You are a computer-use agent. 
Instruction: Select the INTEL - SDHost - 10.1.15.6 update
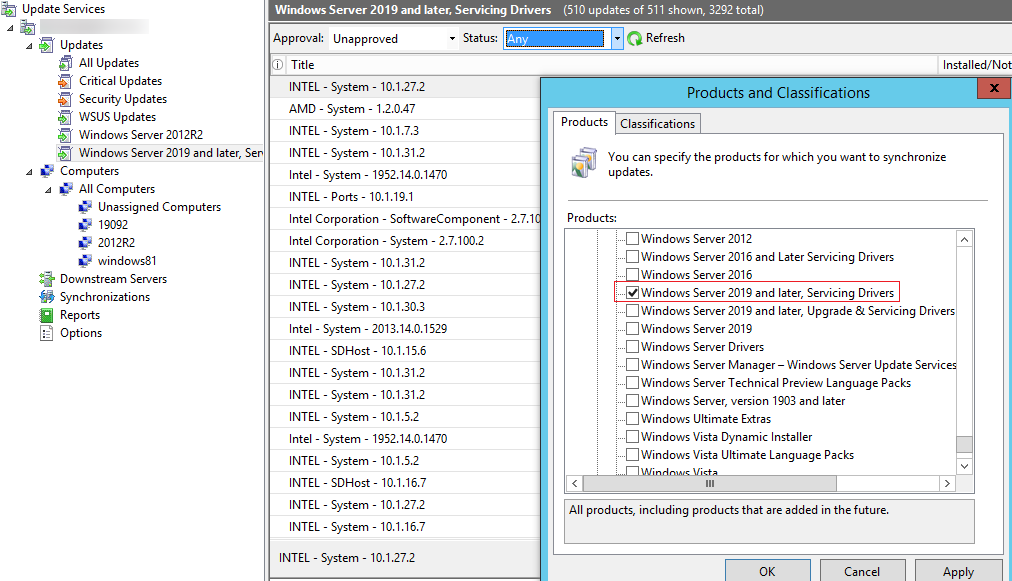[405, 351]
